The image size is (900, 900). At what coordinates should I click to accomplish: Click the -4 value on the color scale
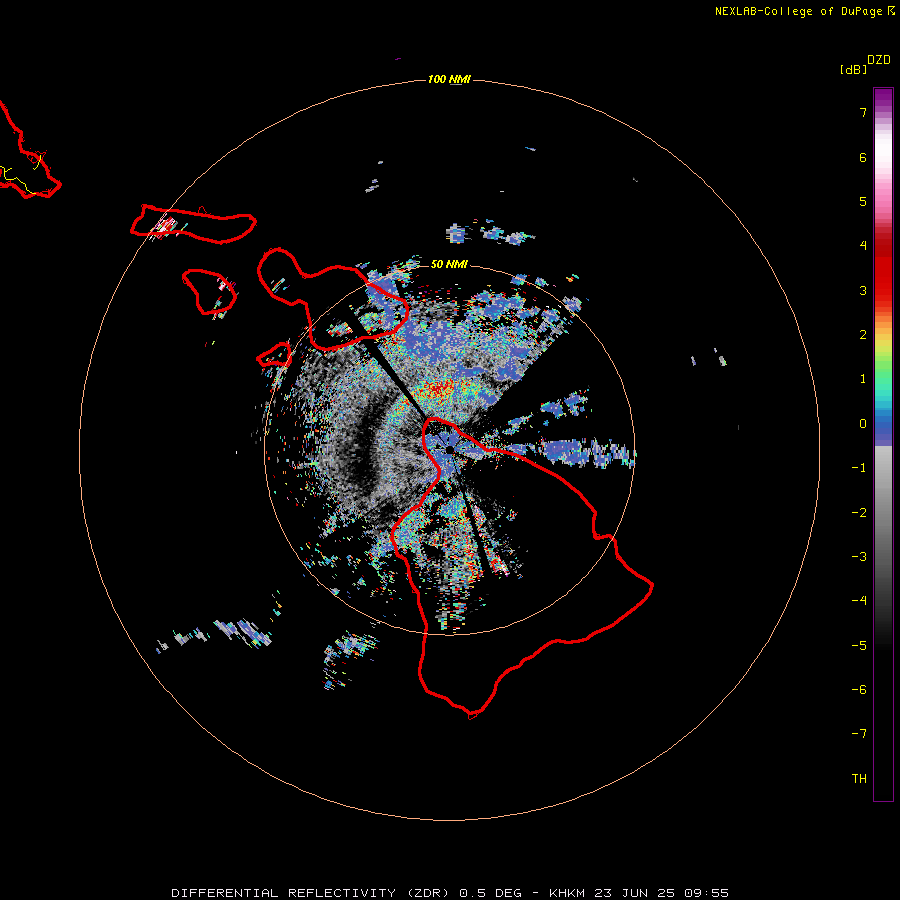[x=859, y=601]
